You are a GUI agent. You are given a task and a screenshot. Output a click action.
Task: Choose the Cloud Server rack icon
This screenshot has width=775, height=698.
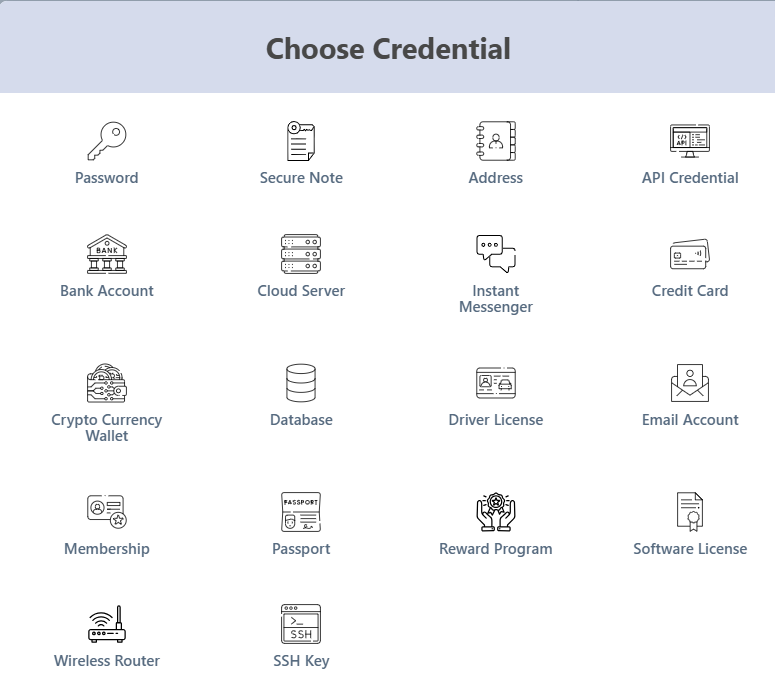point(301,254)
